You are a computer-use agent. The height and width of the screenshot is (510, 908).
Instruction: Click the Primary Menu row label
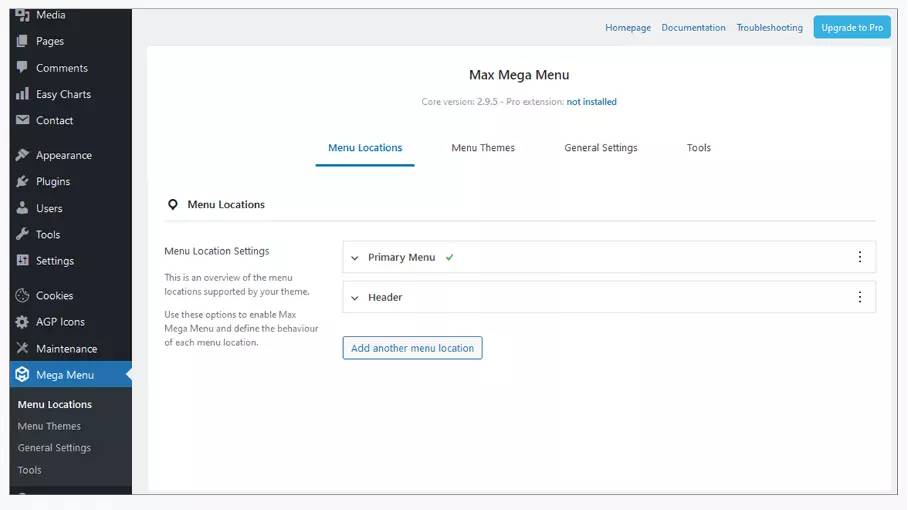(401, 257)
